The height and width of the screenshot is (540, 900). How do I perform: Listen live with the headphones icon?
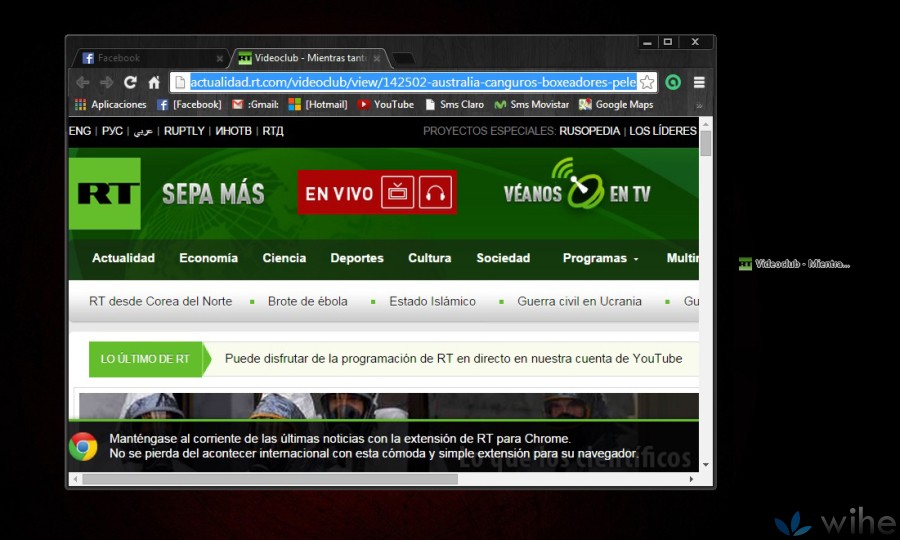pyautogui.click(x=435, y=192)
